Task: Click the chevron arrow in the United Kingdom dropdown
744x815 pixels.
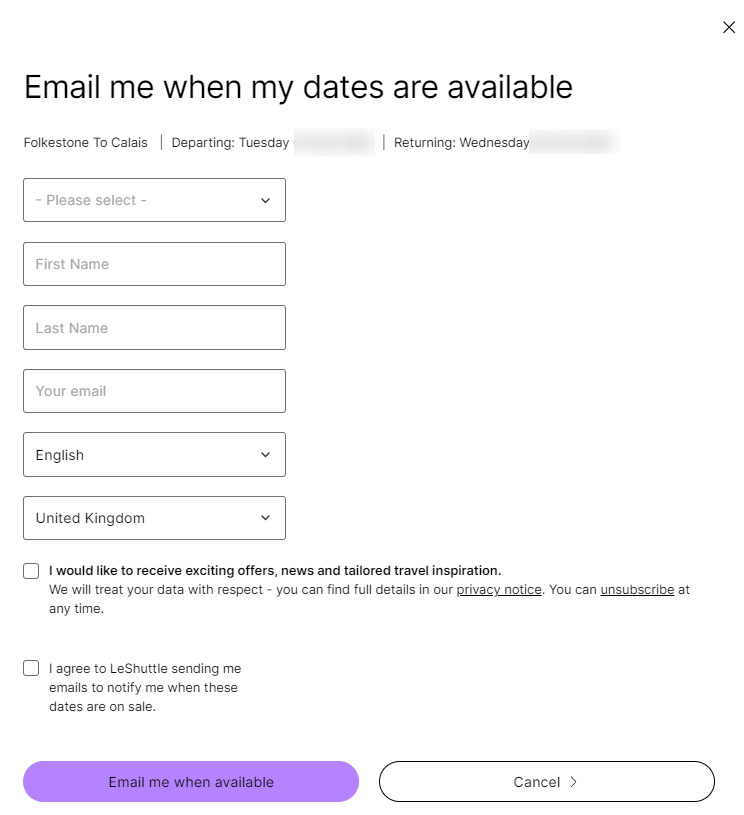Action: tap(265, 518)
